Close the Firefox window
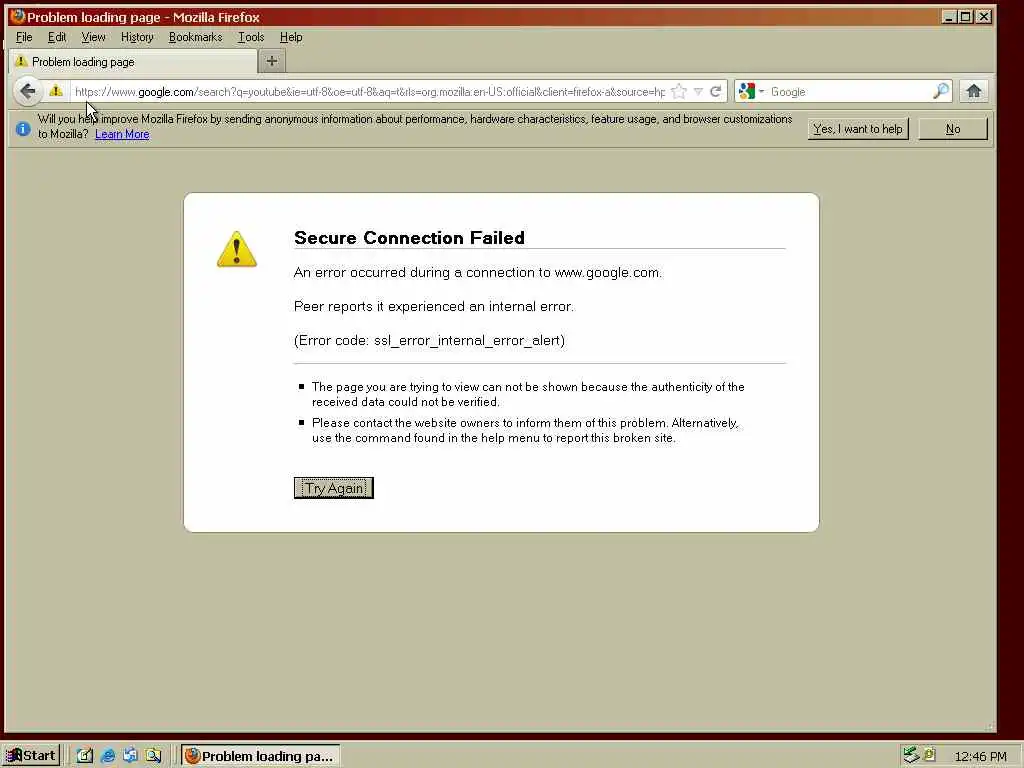Screen dimensions: 1024x768 point(984,17)
